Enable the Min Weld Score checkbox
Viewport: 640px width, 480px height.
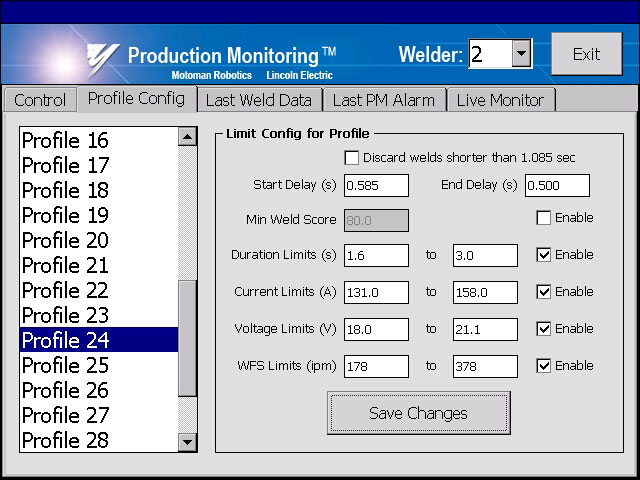(543, 218)
